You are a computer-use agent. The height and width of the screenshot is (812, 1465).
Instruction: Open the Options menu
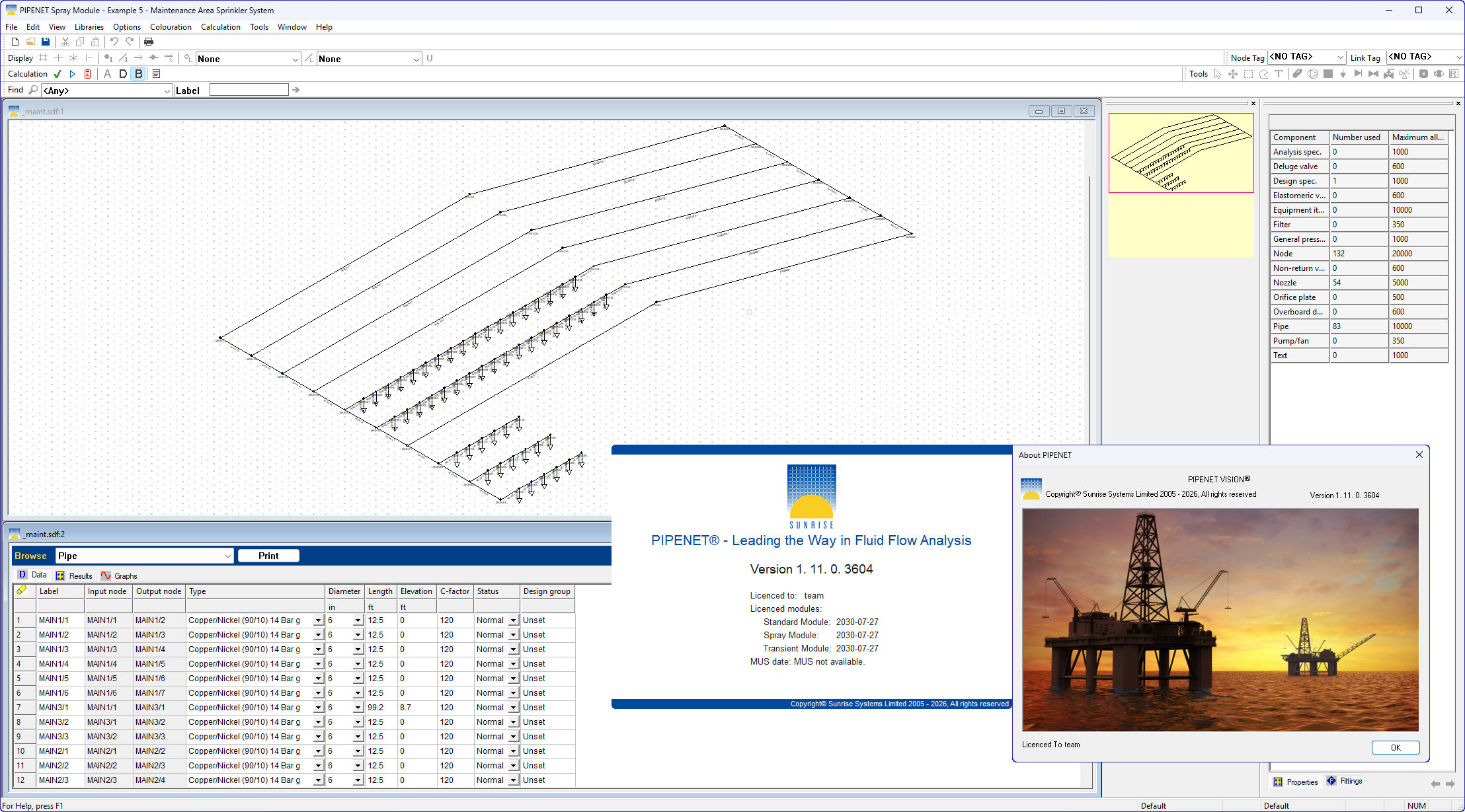[x=127, y=27]
